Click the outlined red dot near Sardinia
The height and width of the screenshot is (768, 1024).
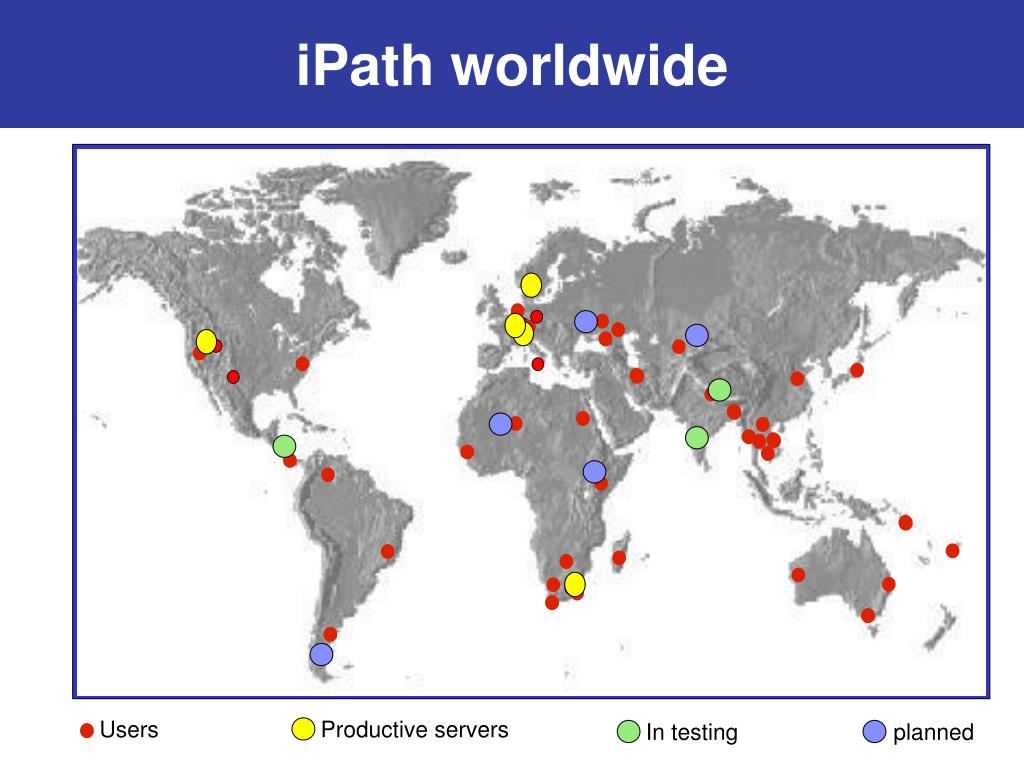[537, 364]
